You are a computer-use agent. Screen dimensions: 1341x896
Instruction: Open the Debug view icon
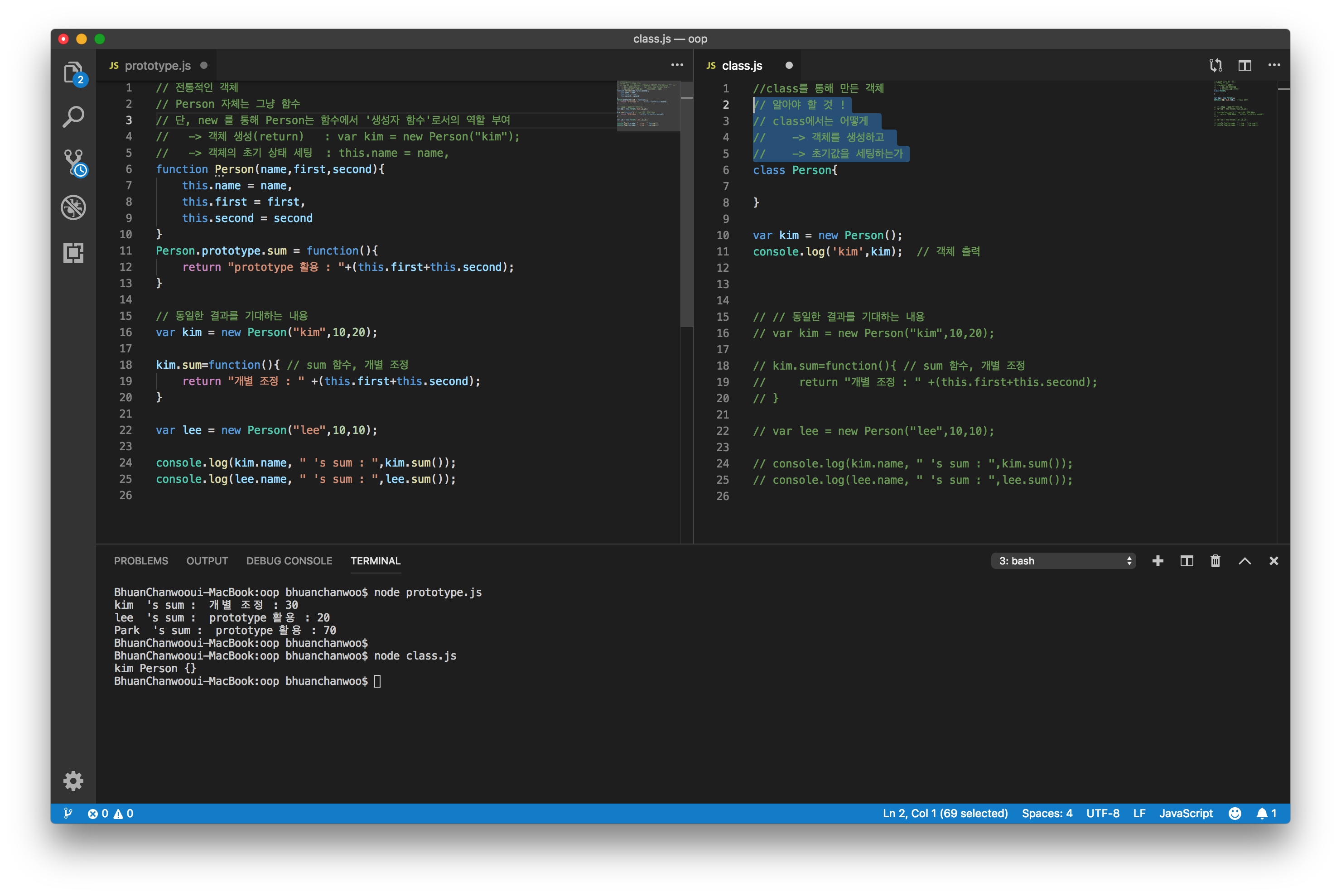click(73, 207)
